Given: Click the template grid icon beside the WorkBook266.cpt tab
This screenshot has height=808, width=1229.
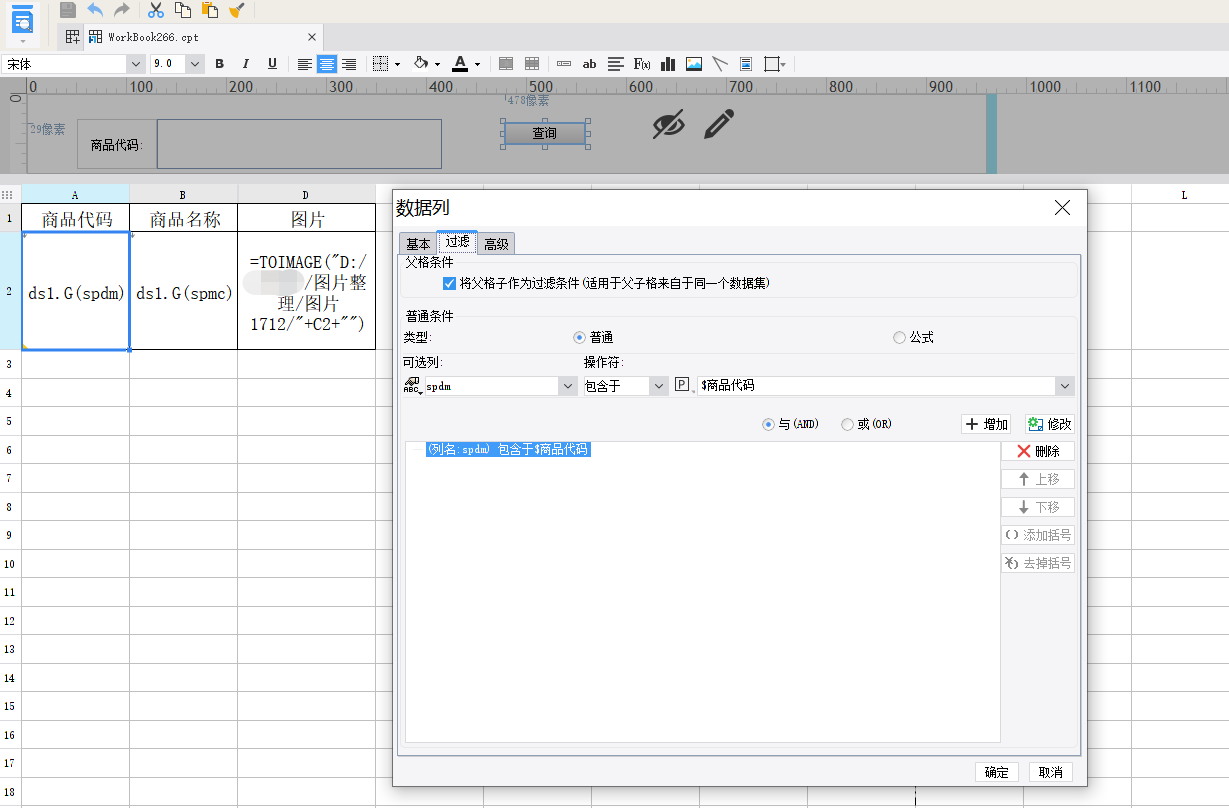Looking at the screenshot, I should pos(73,37).
